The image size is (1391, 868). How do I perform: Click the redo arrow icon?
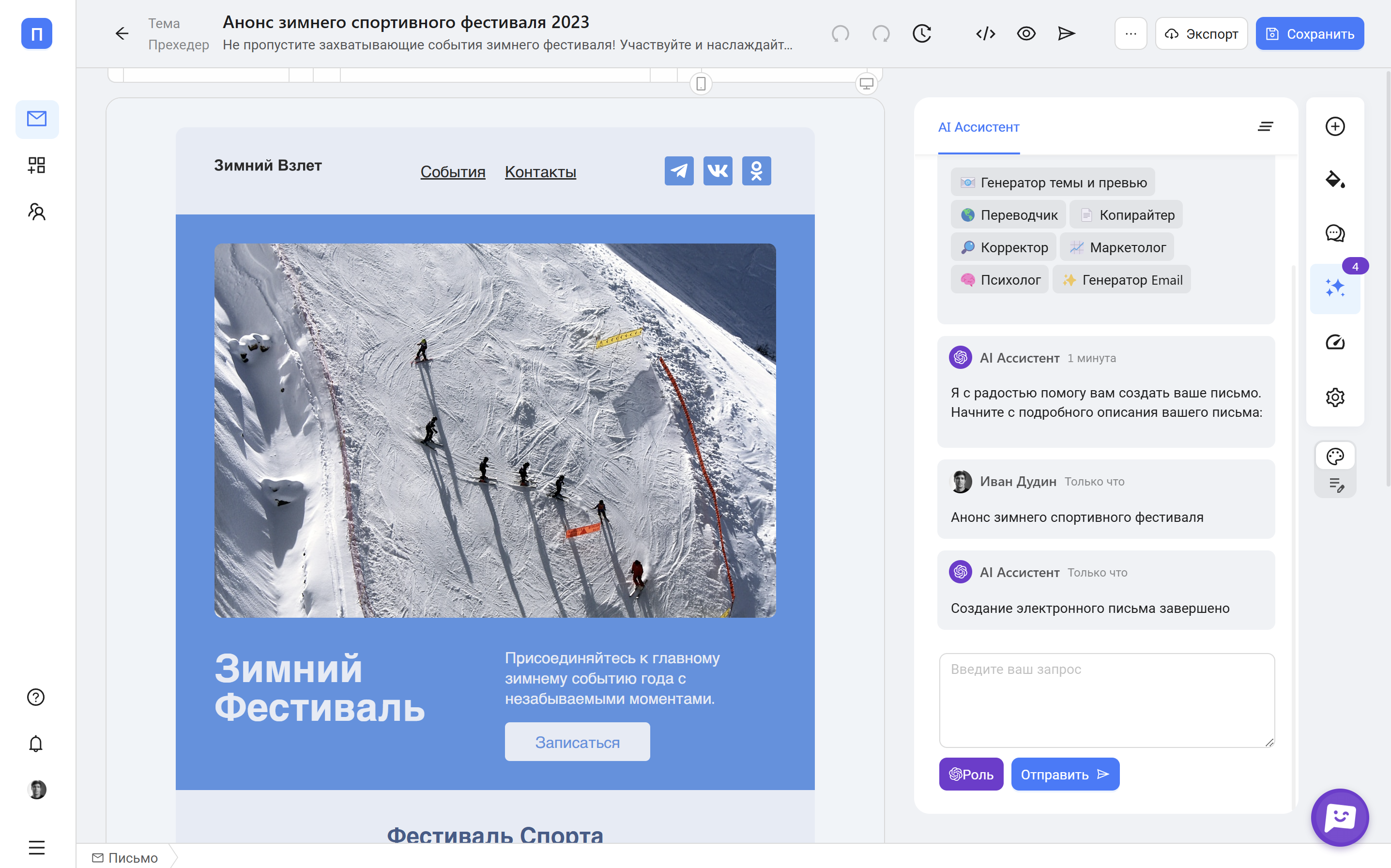click(x=881, y=33)
